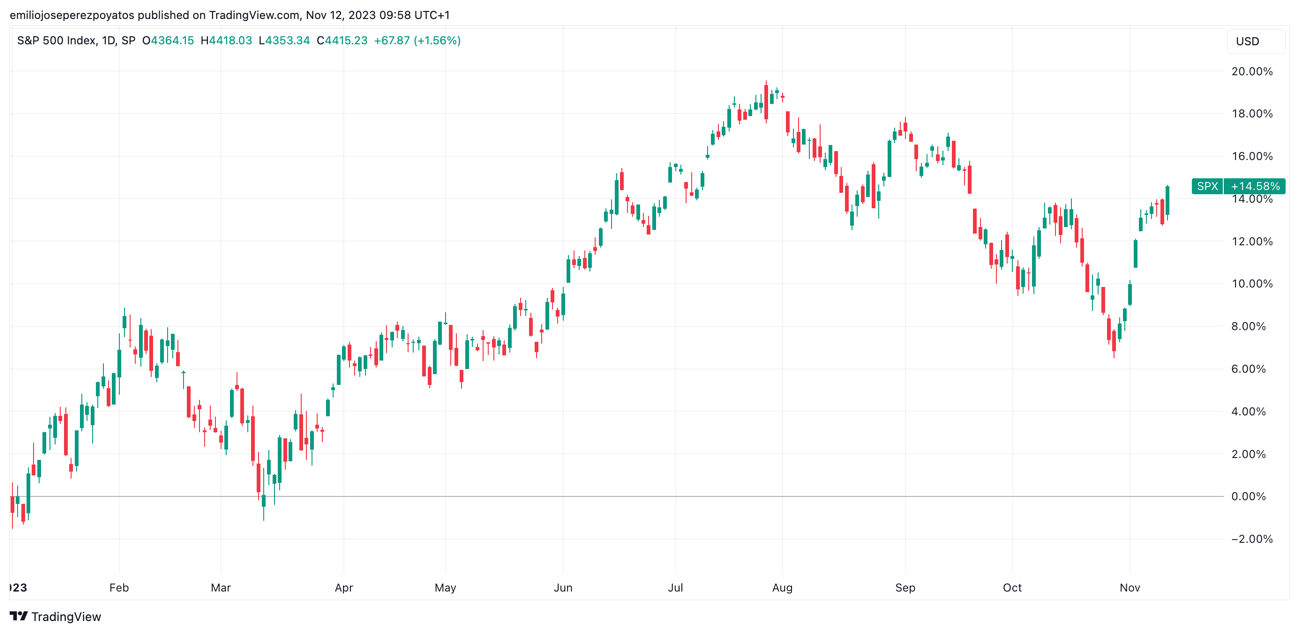Select the Nov marker on the time axis
Screen dimensions: 1299x633
point(1129,588)
